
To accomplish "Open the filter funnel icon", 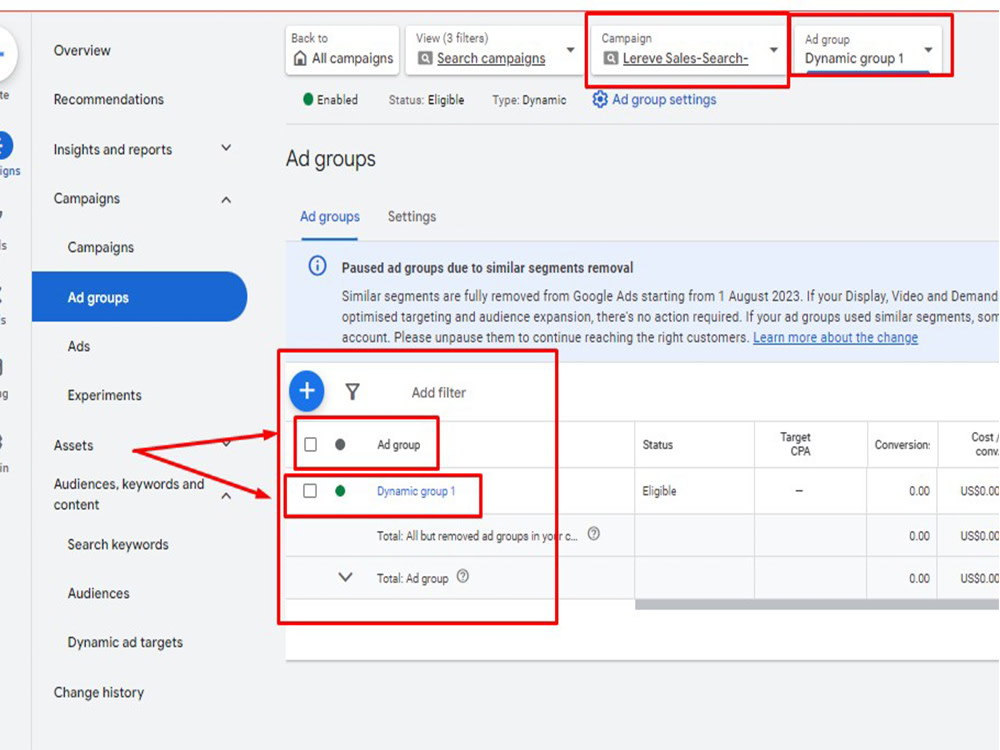I will coord(353,392).
